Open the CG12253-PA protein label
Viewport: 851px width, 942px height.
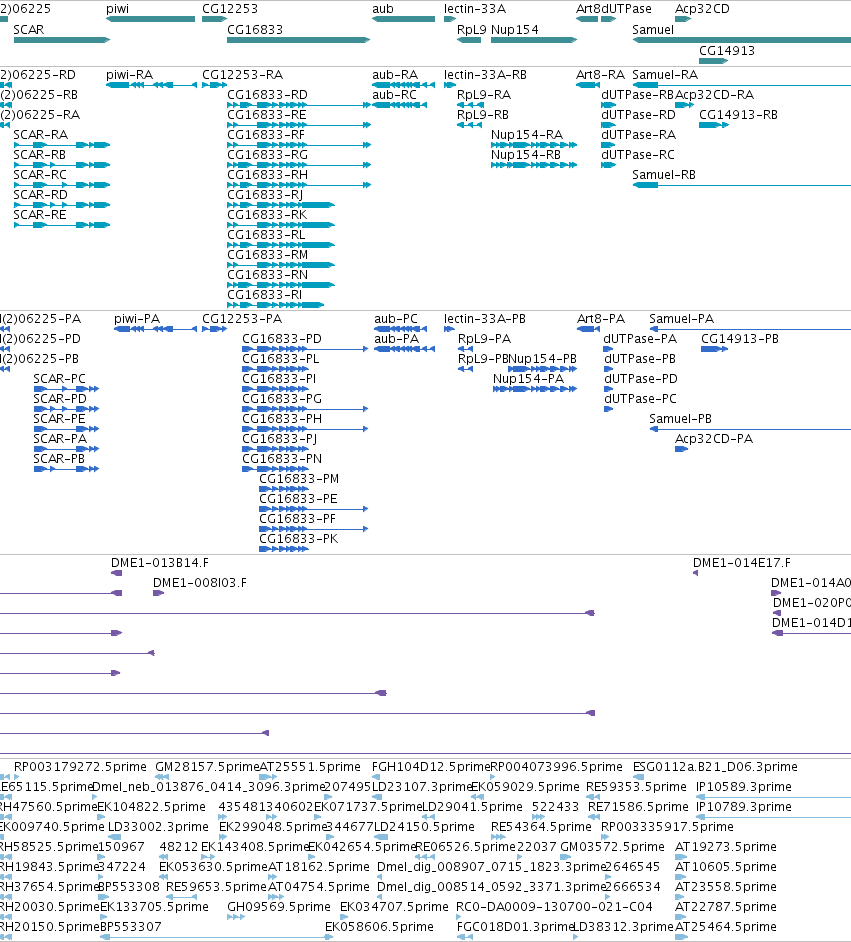242,318
